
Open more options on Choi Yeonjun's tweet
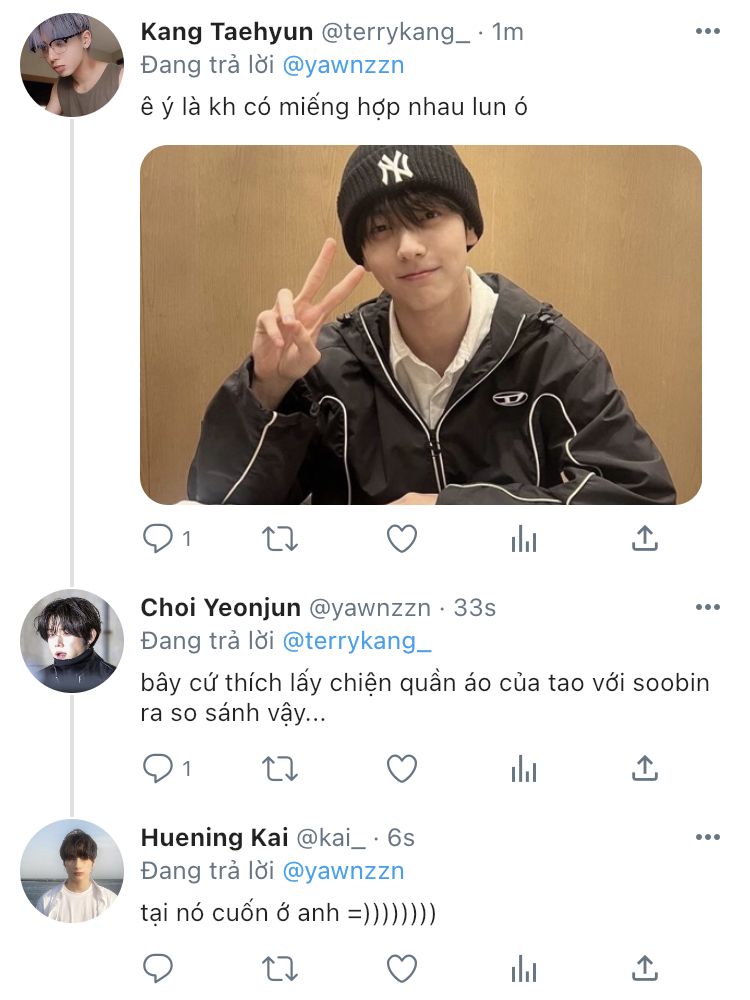point(707,607)
